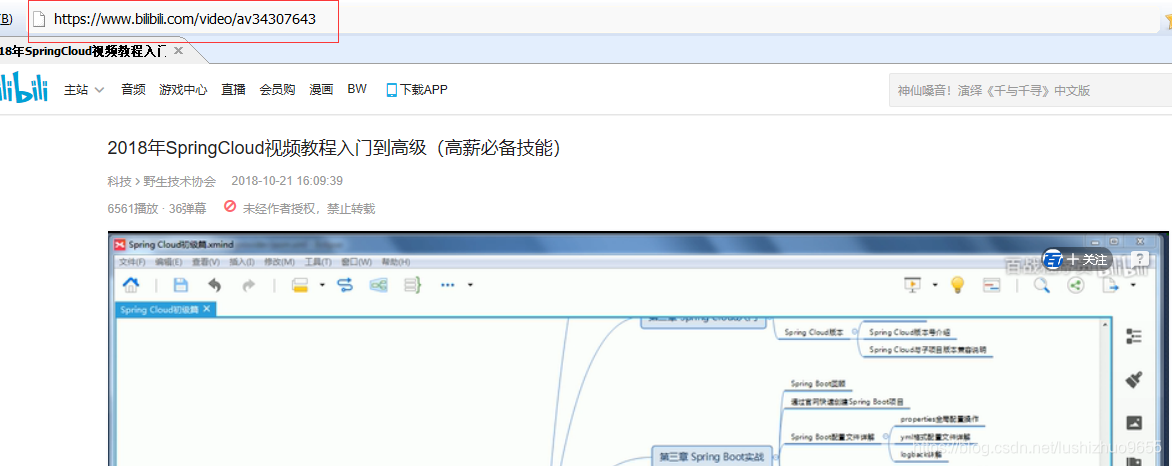1172x466 pixels.
Task: Click the bilibili logo
Action: click(22, 88)
